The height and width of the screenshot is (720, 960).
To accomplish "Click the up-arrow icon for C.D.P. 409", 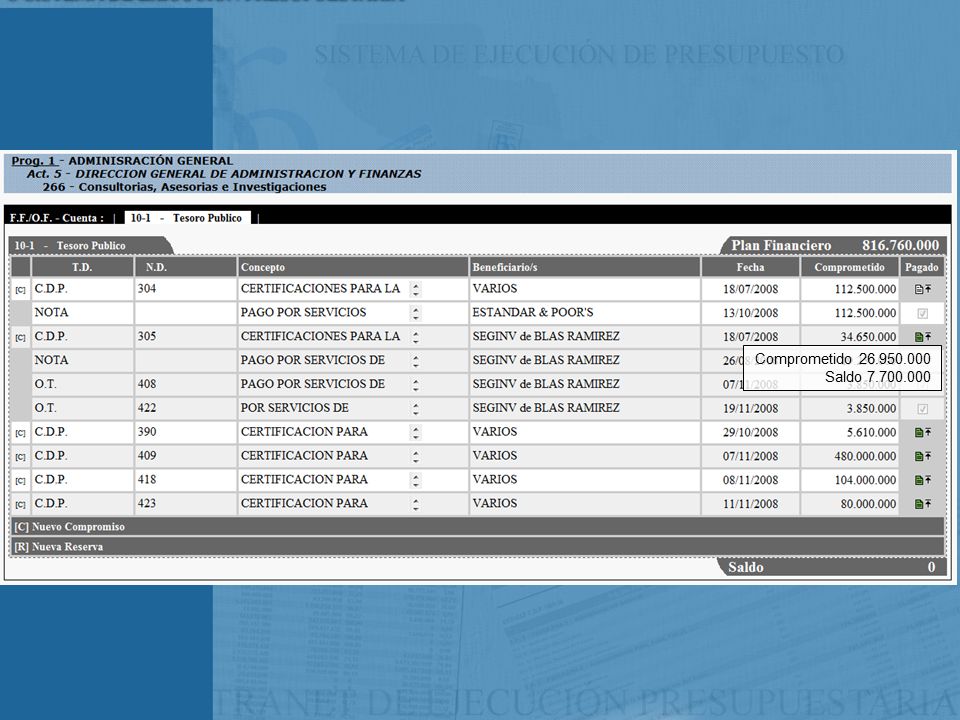I will click(928, 456).
